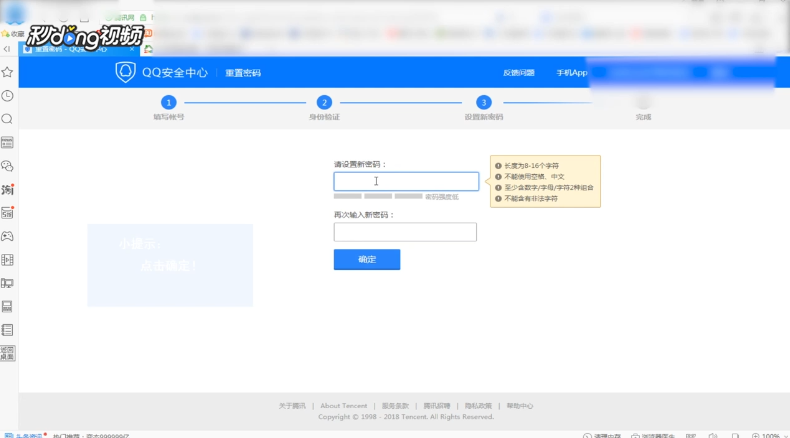Open favorites star in sidebar

click(x=7, y=72)
